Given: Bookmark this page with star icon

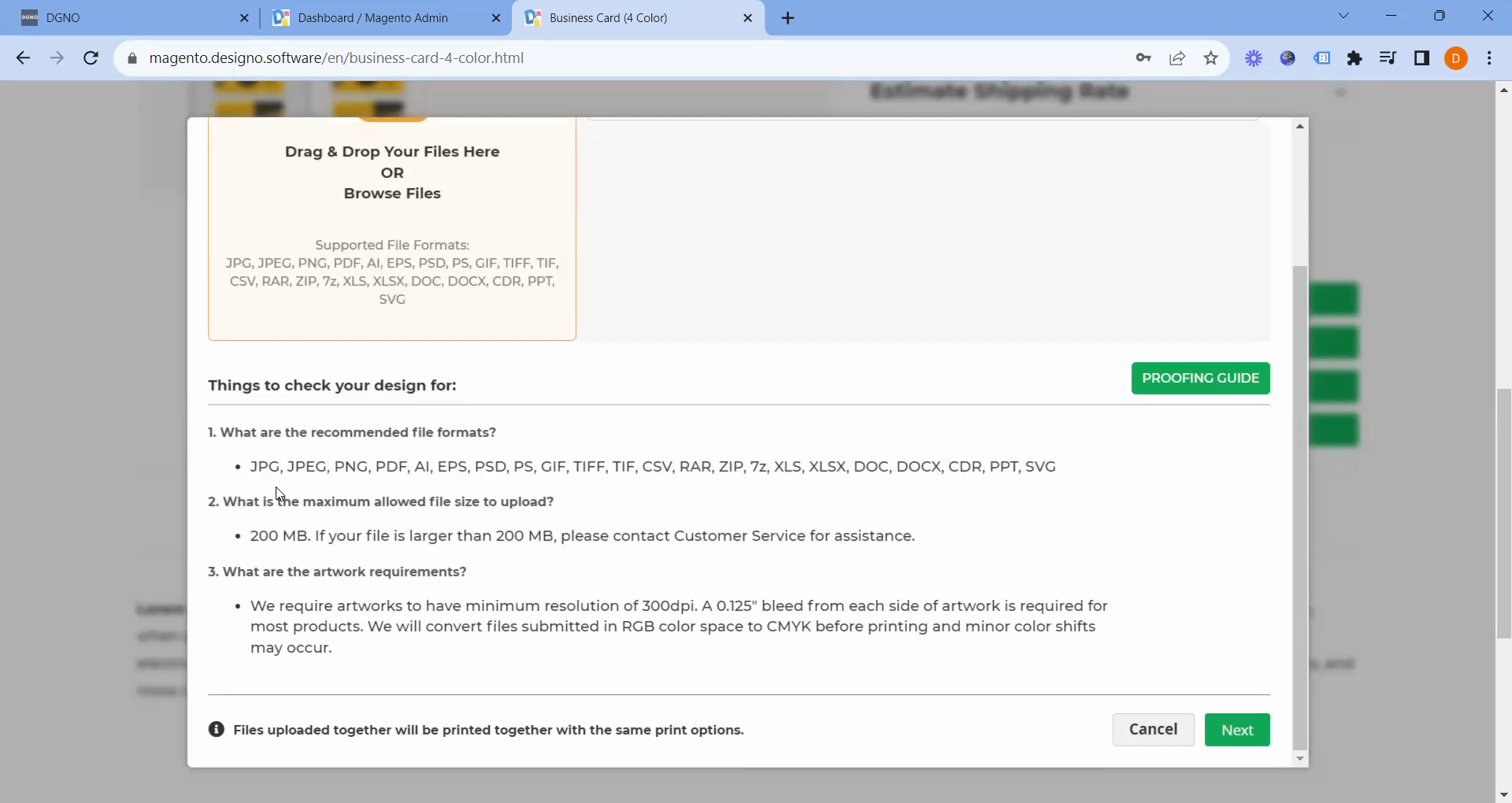Looking at the screenshot, I should click(1211, 58).
